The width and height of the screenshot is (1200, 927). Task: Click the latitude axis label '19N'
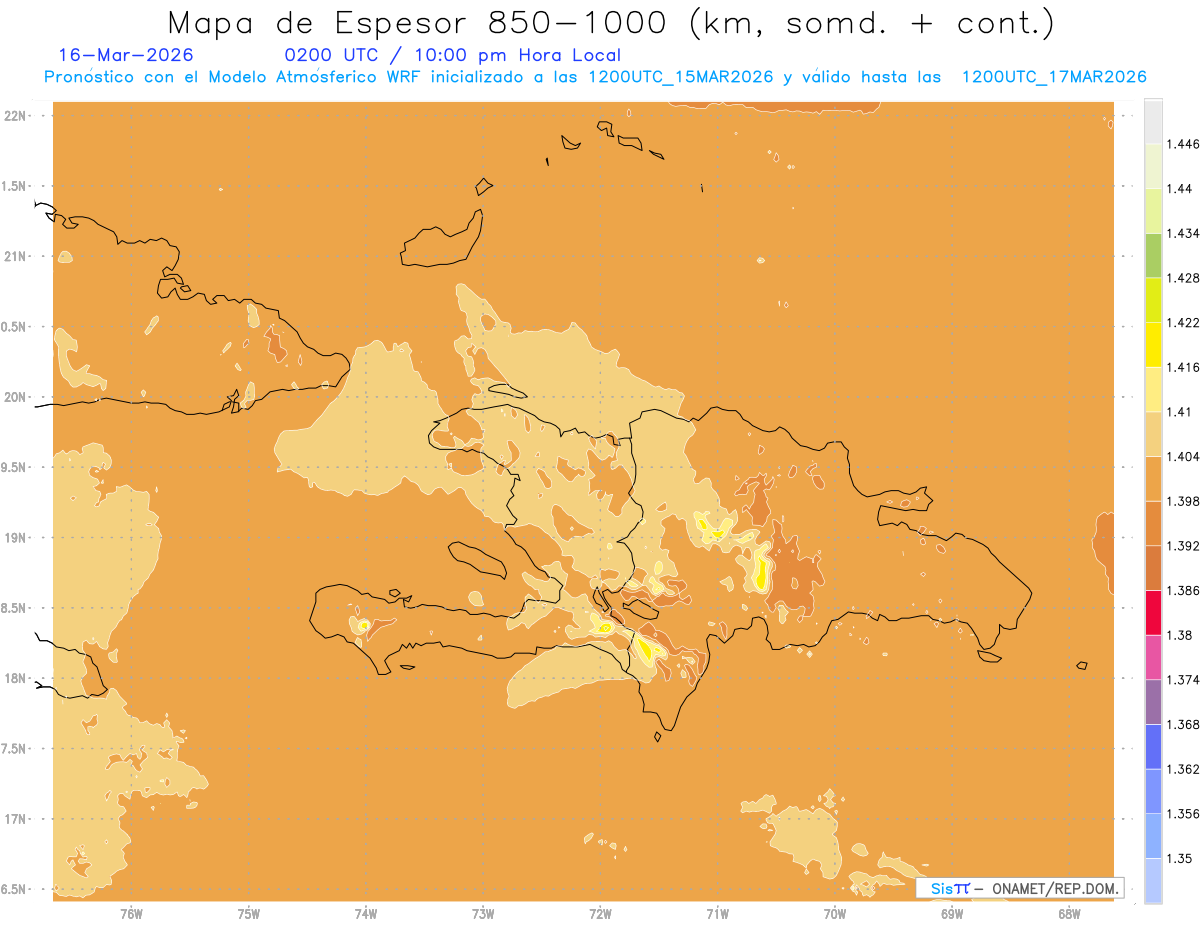click(x=15, y=538)
